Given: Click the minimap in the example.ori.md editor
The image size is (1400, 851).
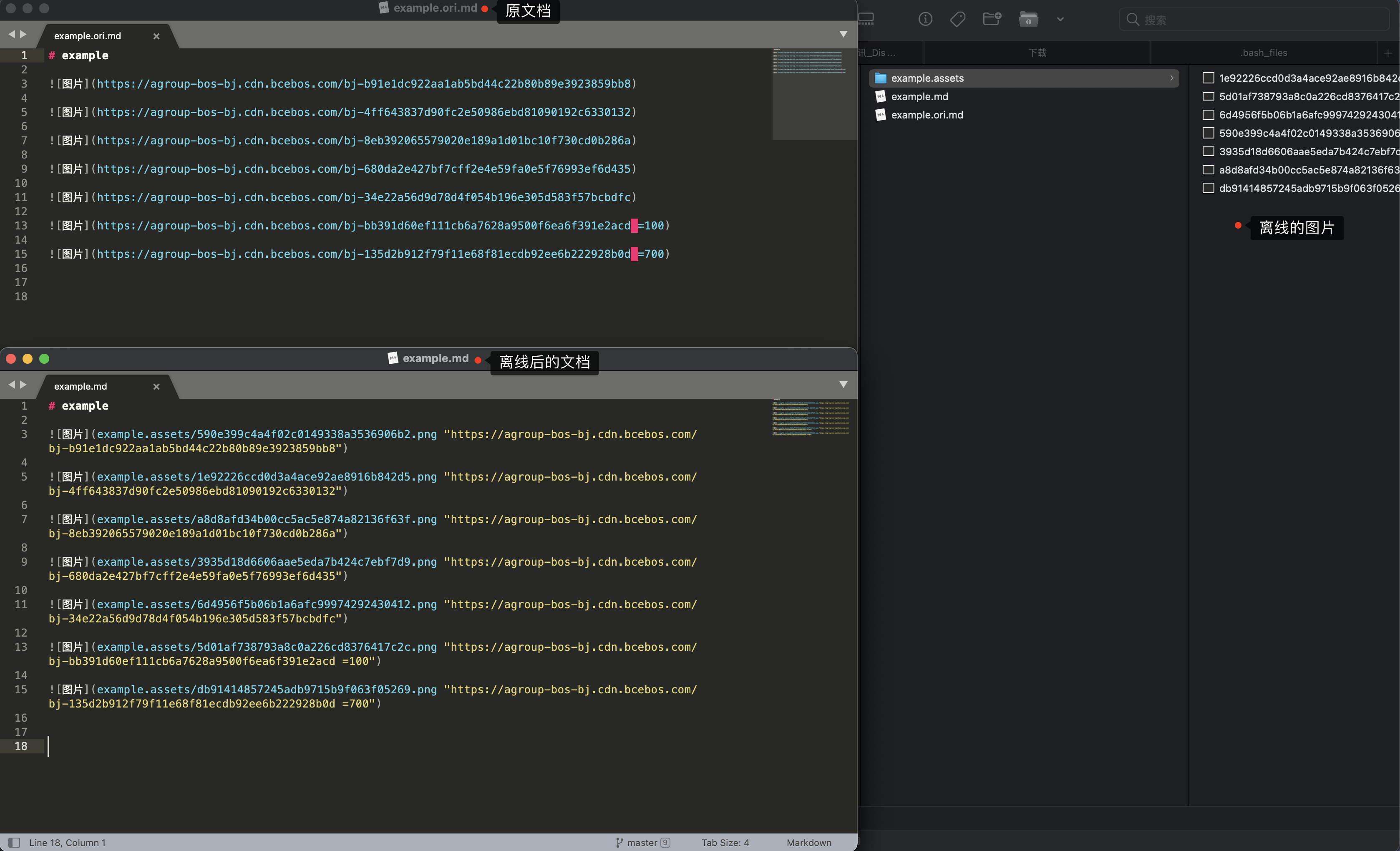Looking at the screenshot, I should click(x=810, y=63).
